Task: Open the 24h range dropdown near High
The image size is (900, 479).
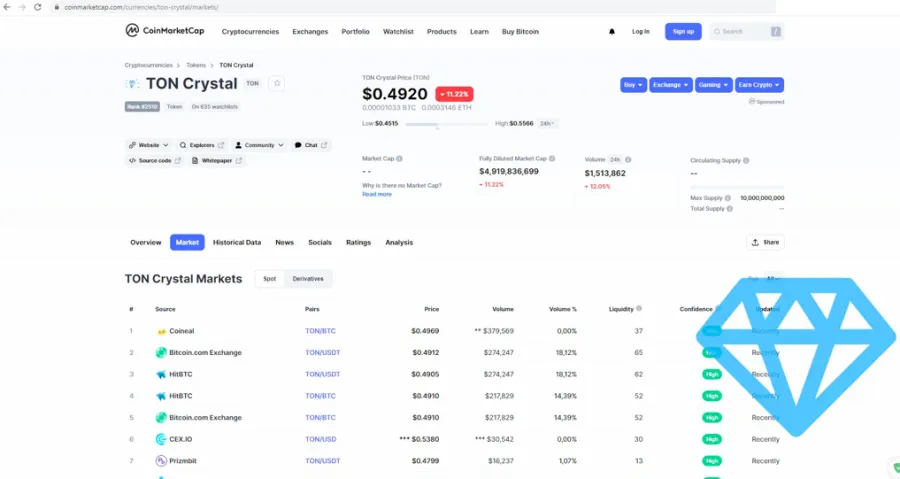Action: click(x=547, y=123)
